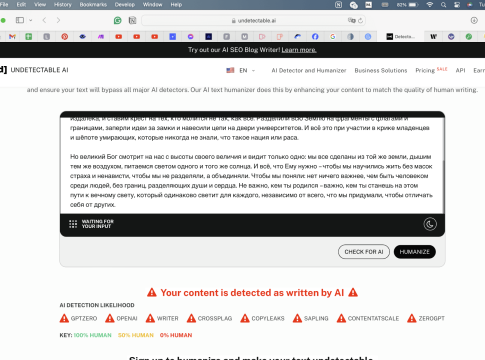Click the 50% HUMAN key label
This screenshot has height=360, width=485.
[x=136, y=335]
